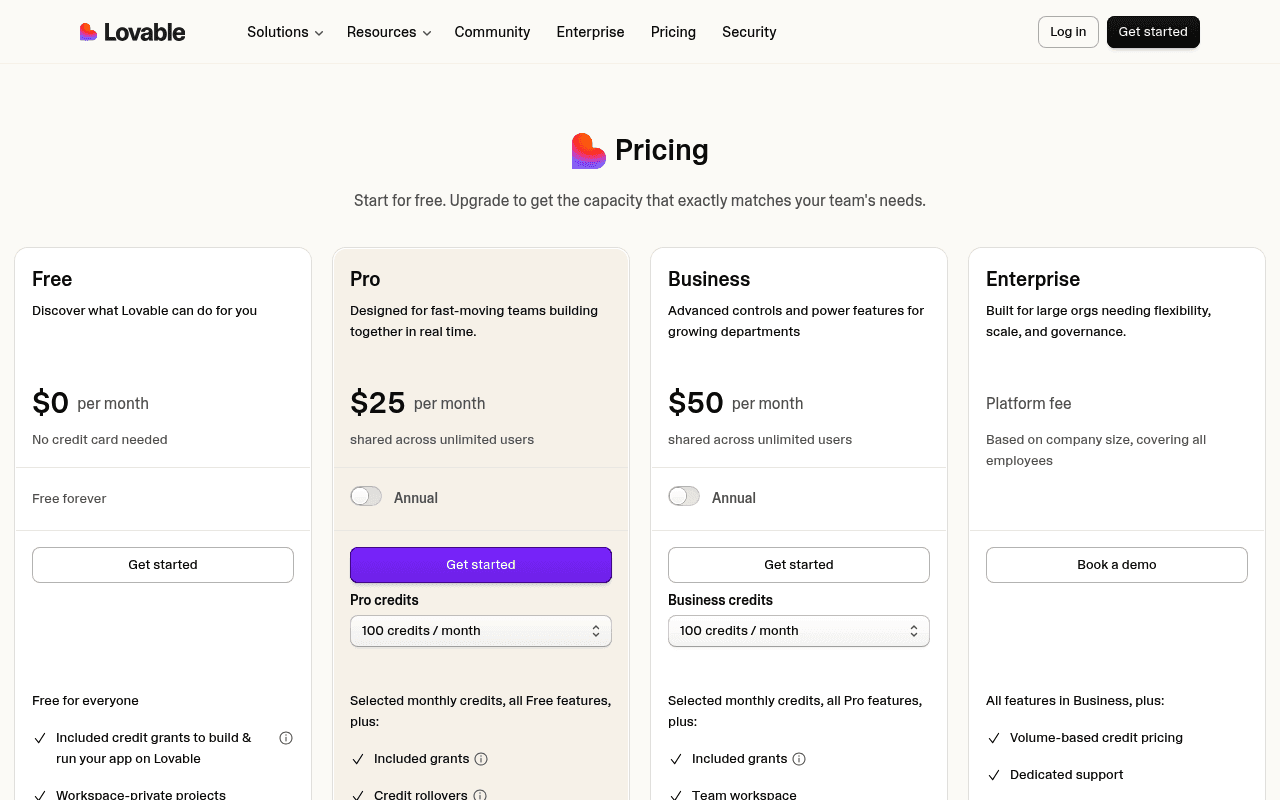Image resolution: width=1280 pixels, height=800 pixels.
Task: Click 'No credit card needed' text
Action: (x=100, y=440)
